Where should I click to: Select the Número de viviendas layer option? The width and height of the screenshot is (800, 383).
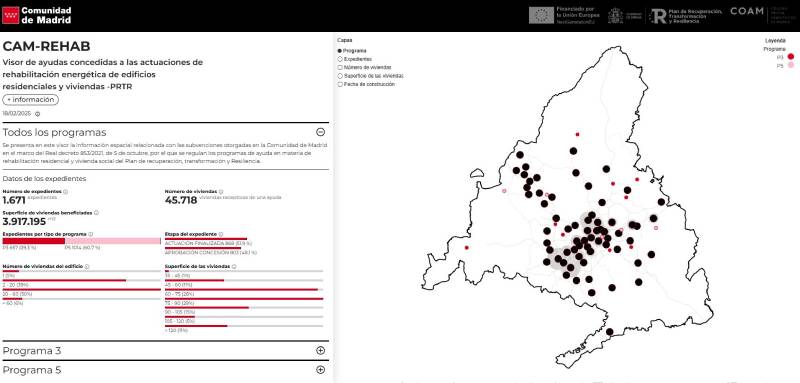(340, 67)
